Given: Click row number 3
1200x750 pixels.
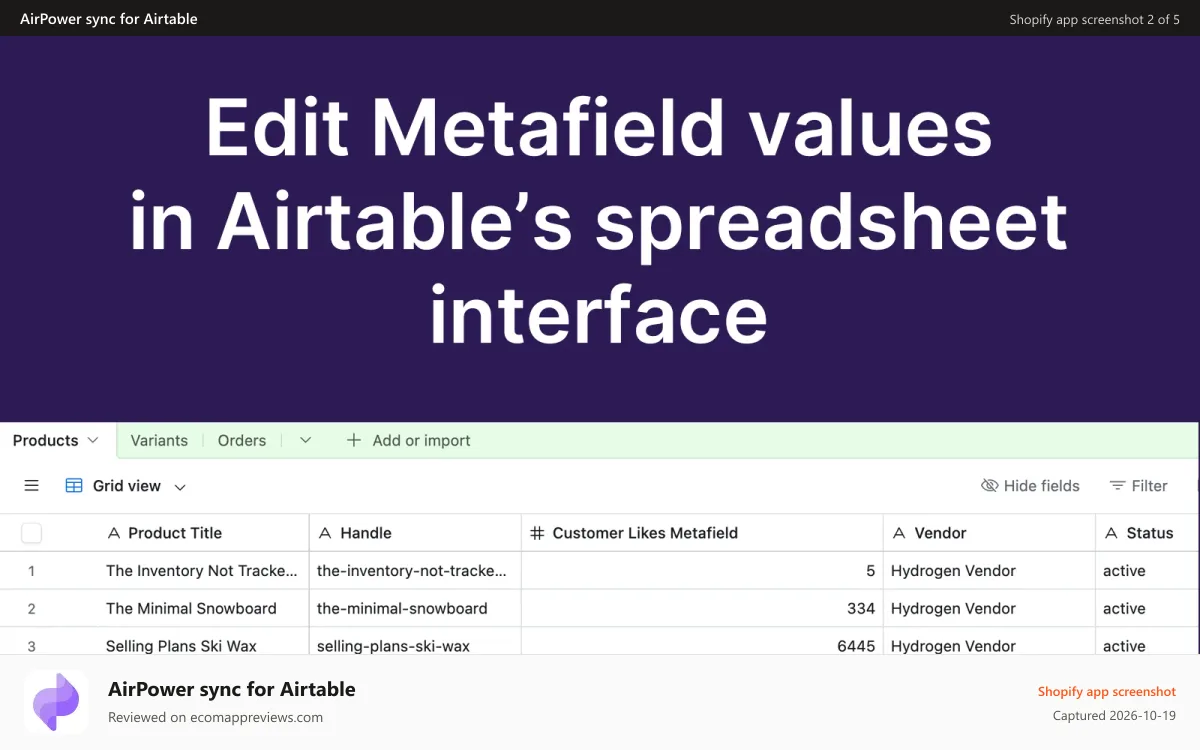Looking at the screenshot, I should pos(32,646).
